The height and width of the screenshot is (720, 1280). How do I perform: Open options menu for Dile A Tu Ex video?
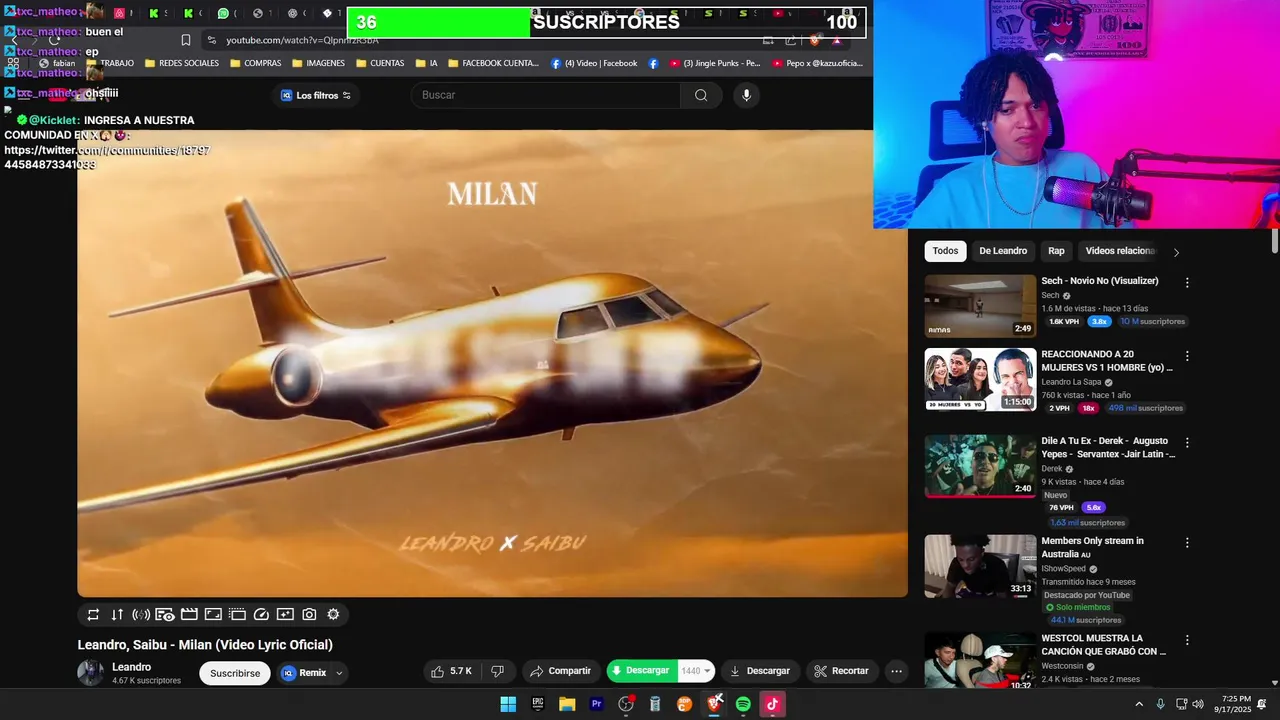[x=1187, y=442]
